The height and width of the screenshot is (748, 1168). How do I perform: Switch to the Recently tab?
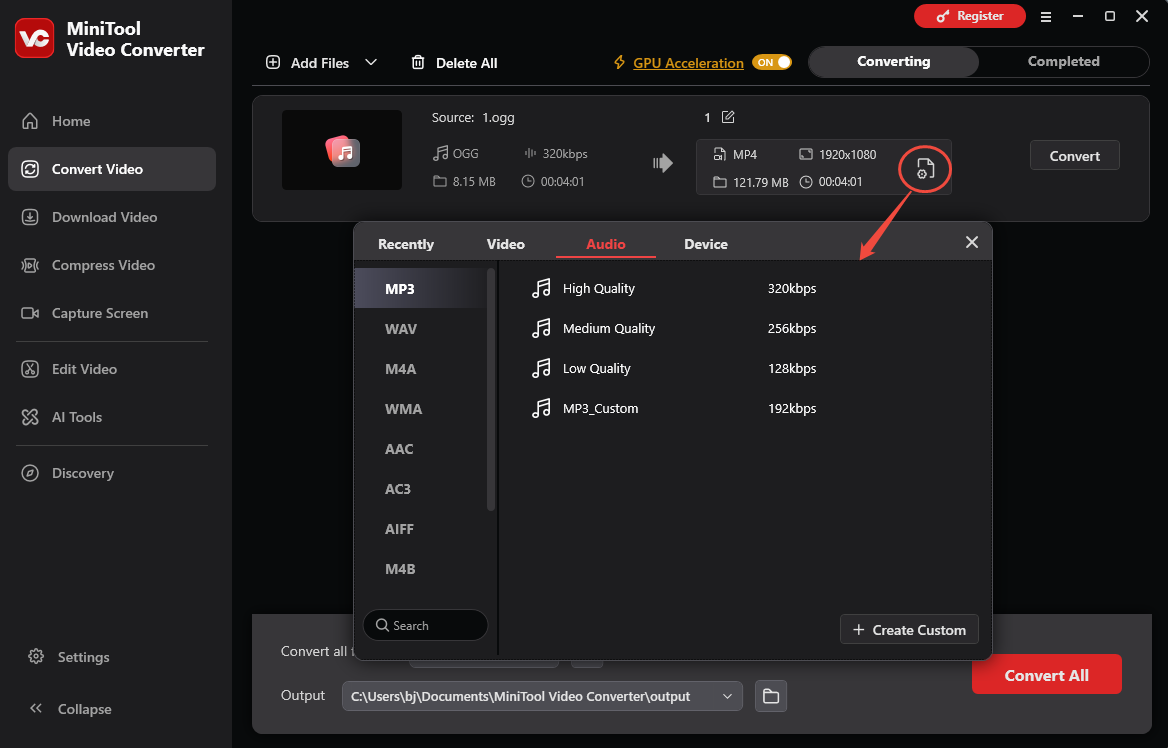coord(406,244)
